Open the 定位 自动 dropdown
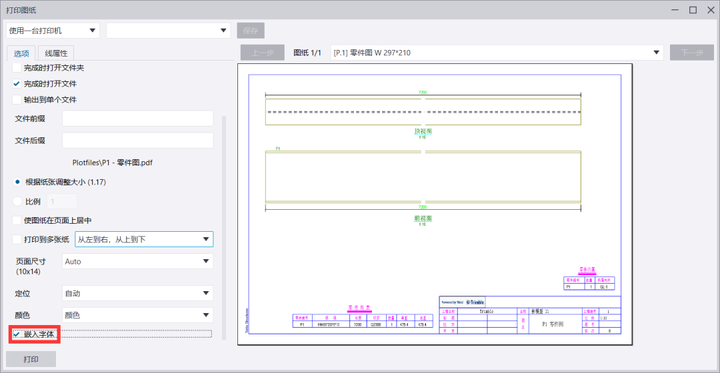The image size is (720, 373). coord(138,293)
